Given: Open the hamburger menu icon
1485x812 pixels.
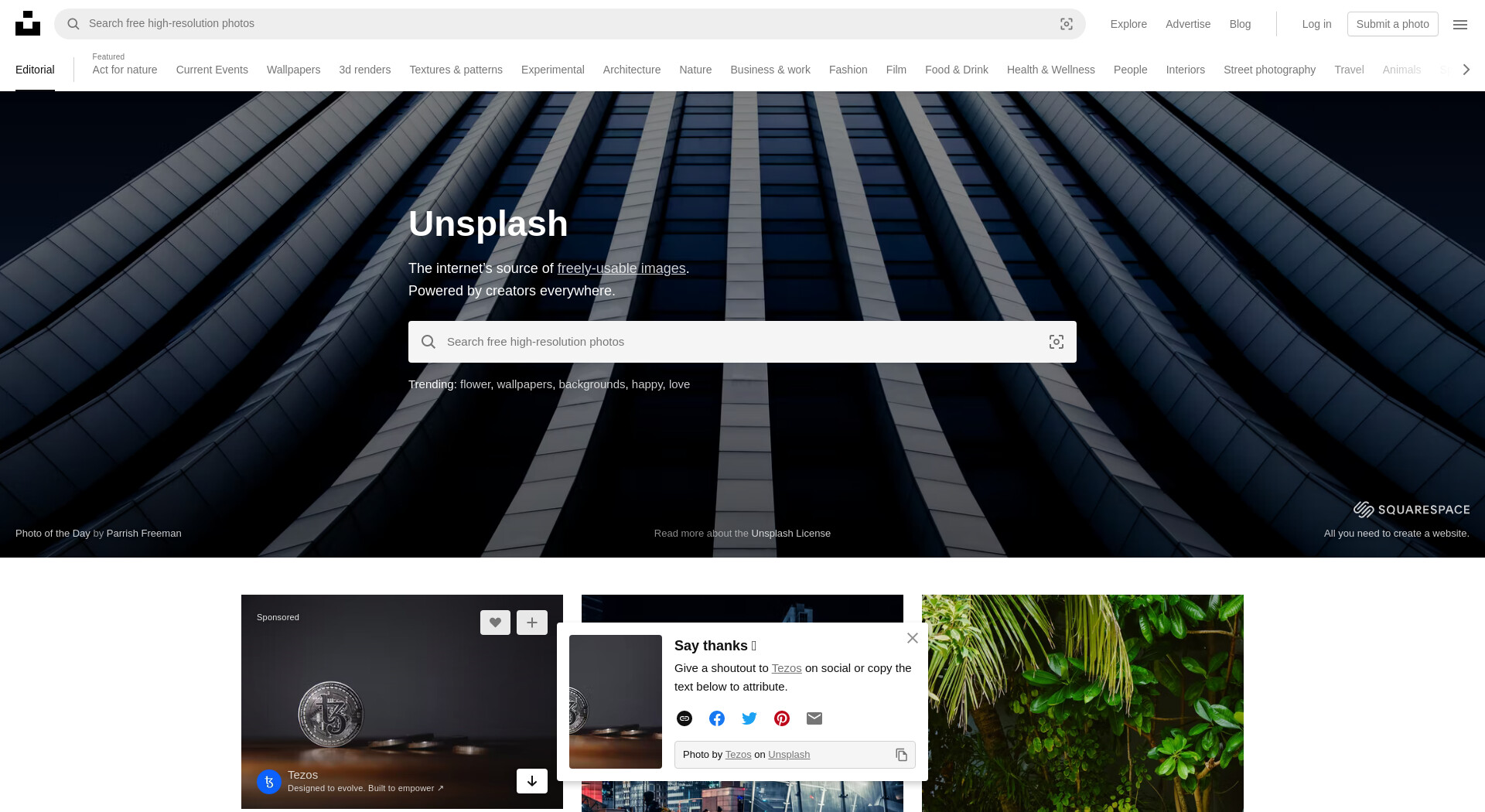Looking at the screenshot, I should point(1460,24).
